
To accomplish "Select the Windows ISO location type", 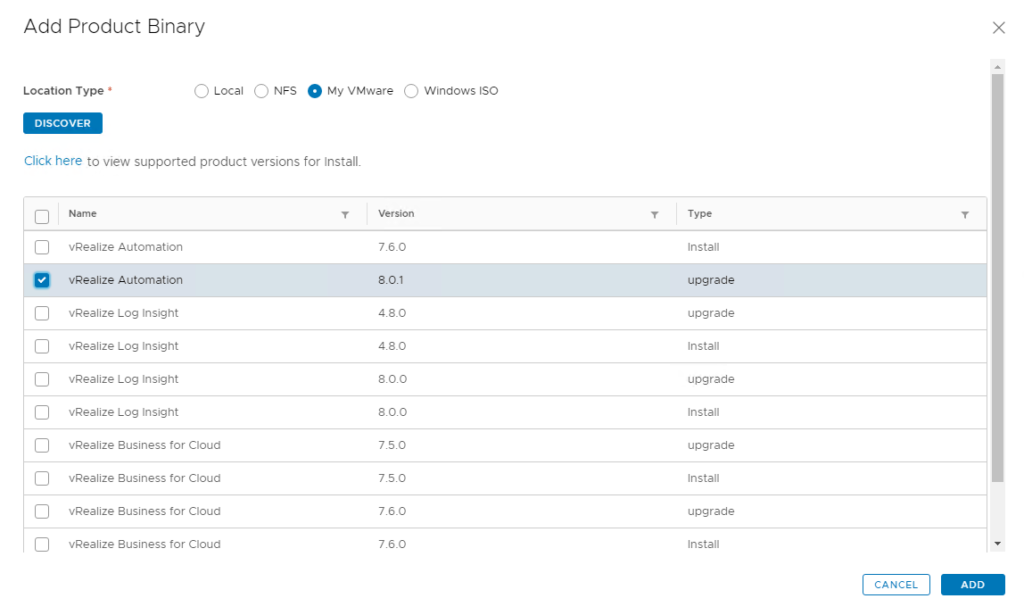I will click(x=411, y=91).
